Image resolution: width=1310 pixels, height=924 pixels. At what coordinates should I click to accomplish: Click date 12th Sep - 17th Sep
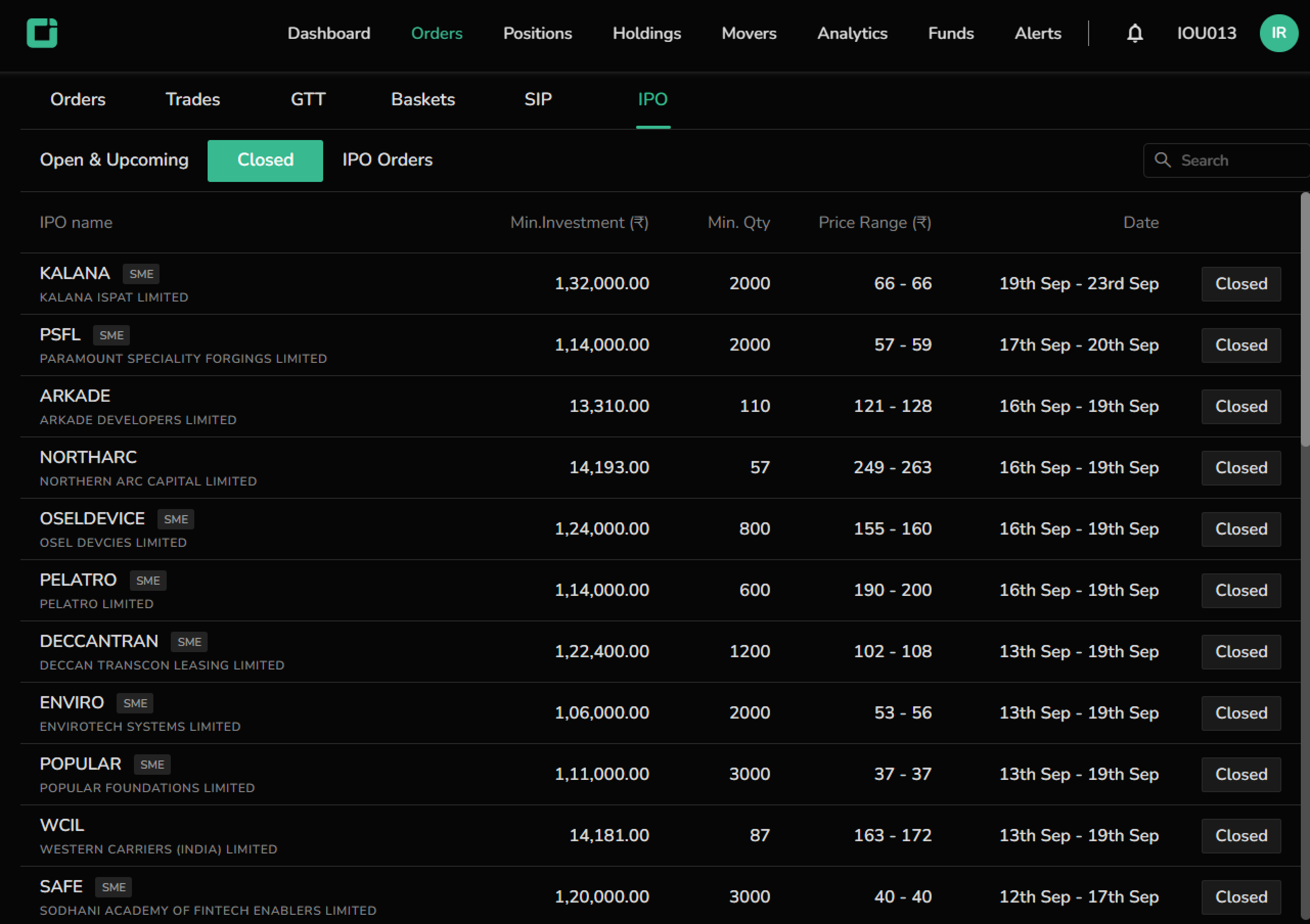[x=1079, y=896]
